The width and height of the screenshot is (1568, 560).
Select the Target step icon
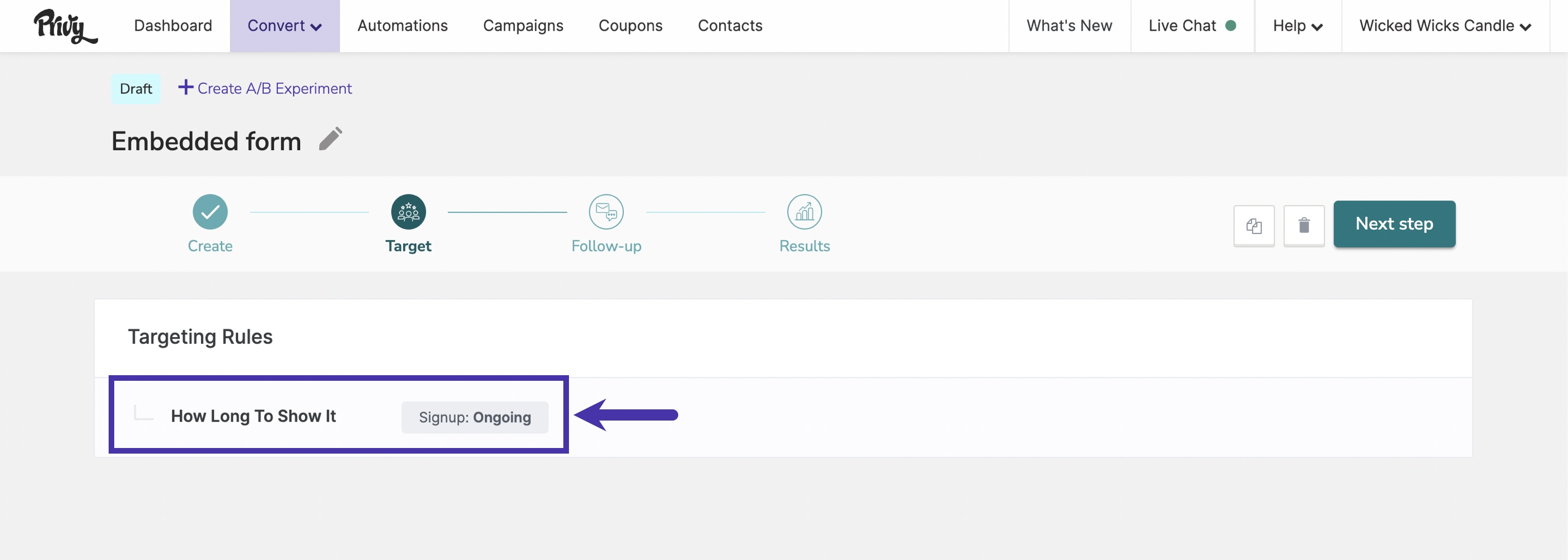coord(408,212)
